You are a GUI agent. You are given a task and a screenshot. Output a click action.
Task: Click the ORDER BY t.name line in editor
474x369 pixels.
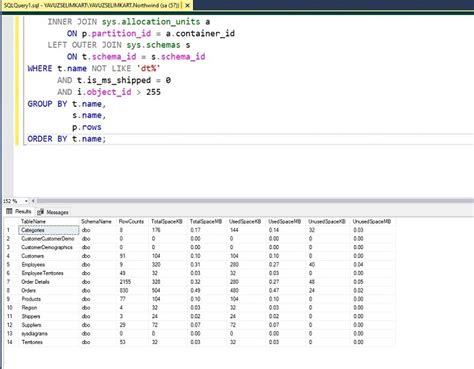pyautogui.click(x=67, y=139)
